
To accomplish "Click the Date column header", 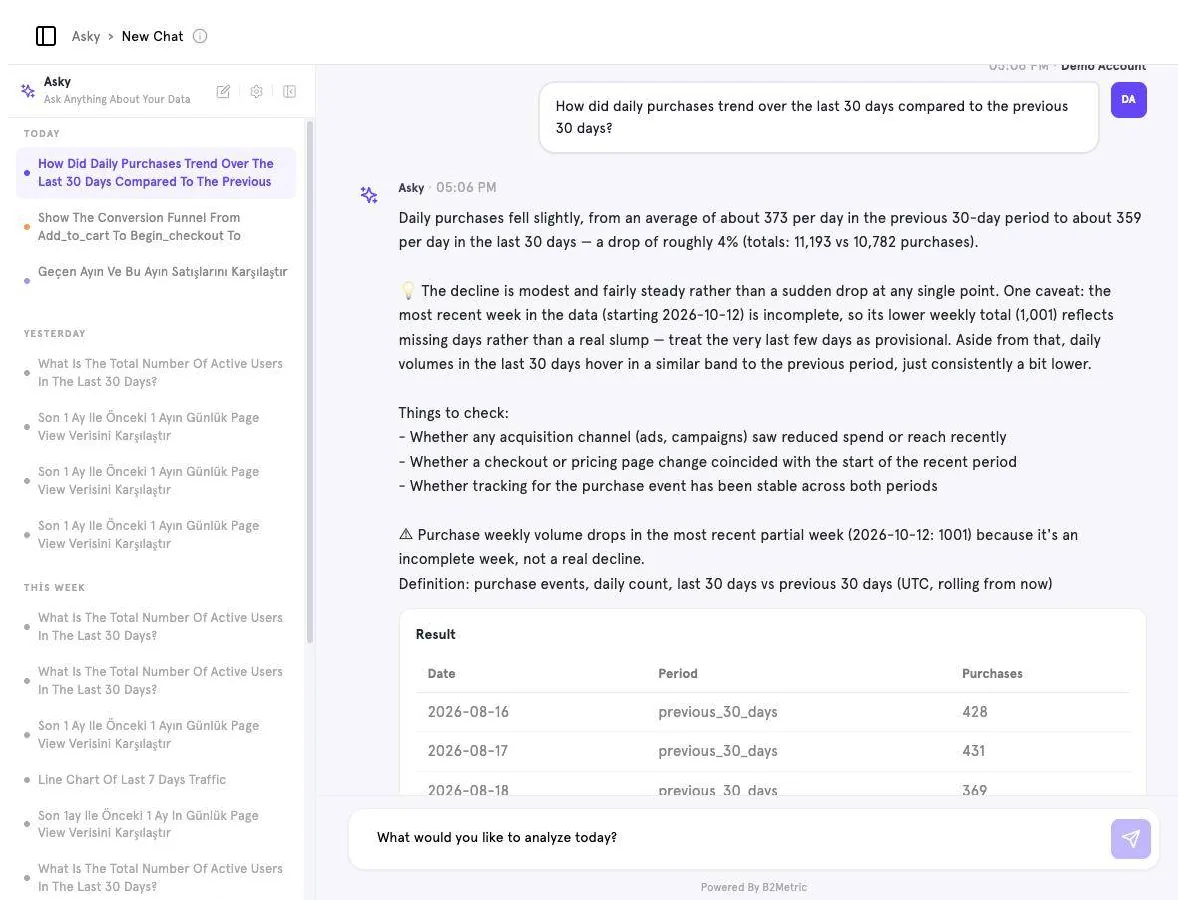I will tap(441, 674).
